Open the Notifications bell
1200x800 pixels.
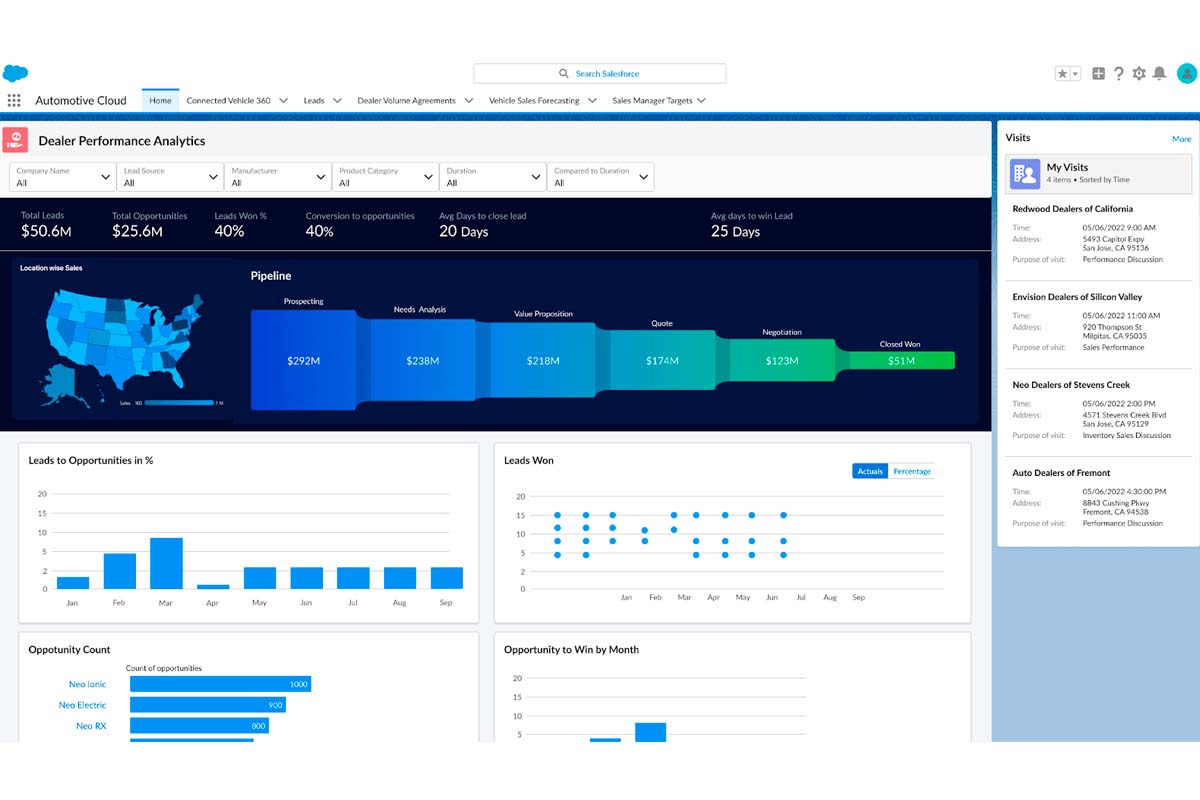coord(1159,73)
